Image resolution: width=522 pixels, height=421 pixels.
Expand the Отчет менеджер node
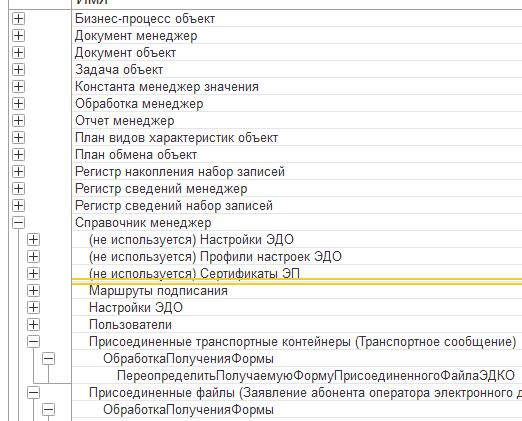click(x=18, y=121)
